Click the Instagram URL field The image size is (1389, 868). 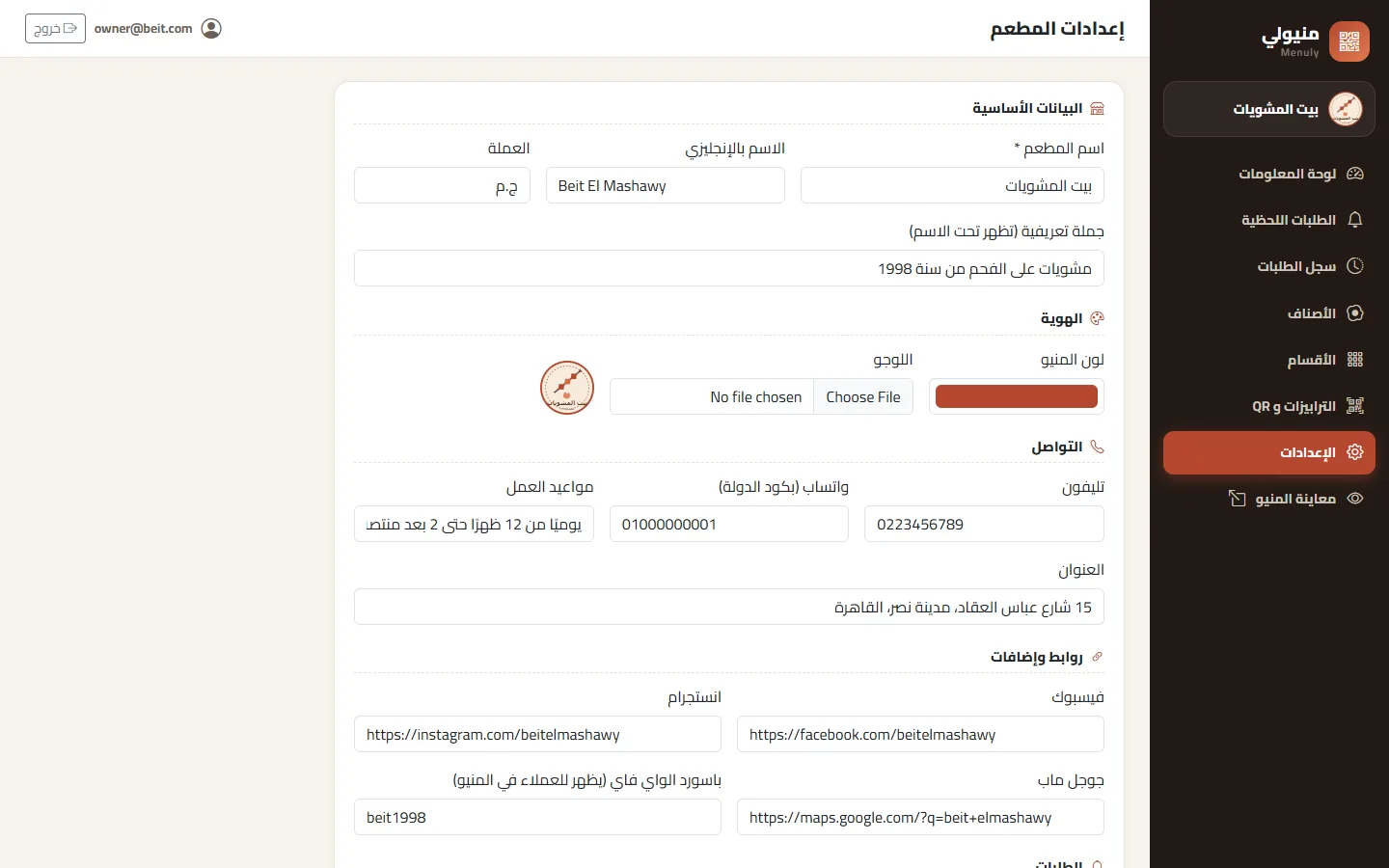tap(537, 734)
